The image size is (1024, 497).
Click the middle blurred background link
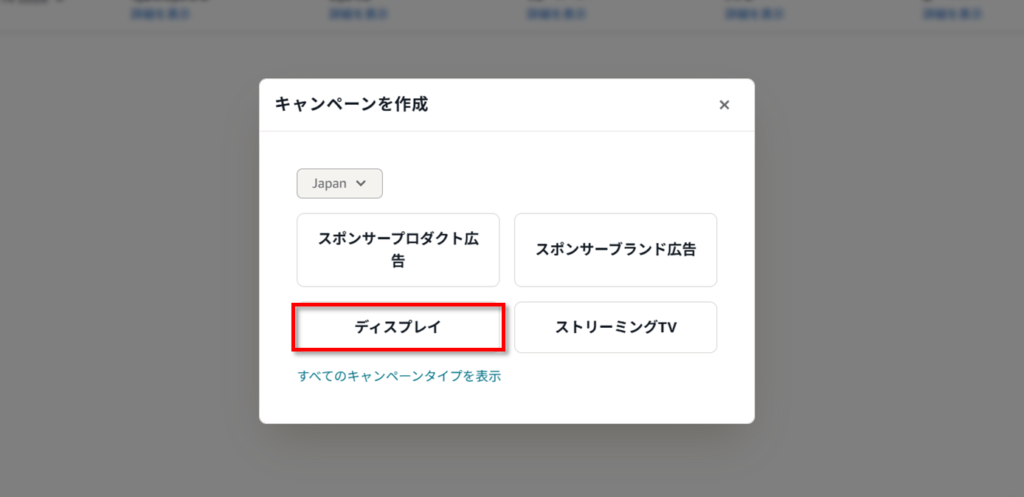pos(557,14)
